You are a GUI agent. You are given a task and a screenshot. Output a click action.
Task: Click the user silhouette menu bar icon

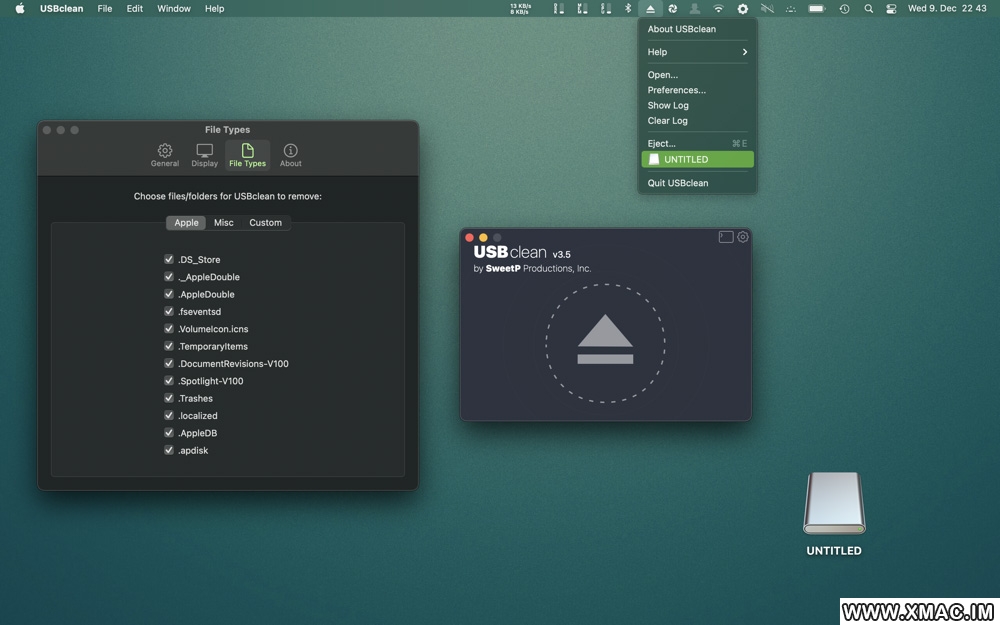(x=695, y=9)
